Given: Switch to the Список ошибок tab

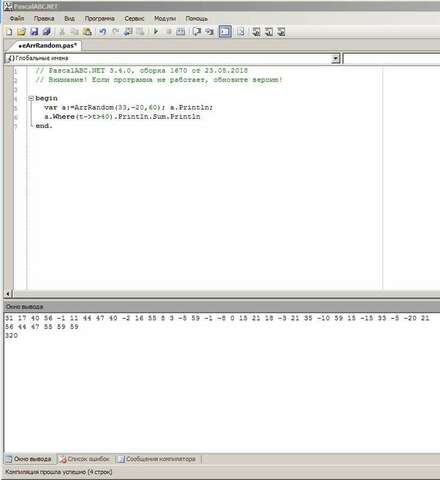Looking at the screenshot, I should (84, 459).
